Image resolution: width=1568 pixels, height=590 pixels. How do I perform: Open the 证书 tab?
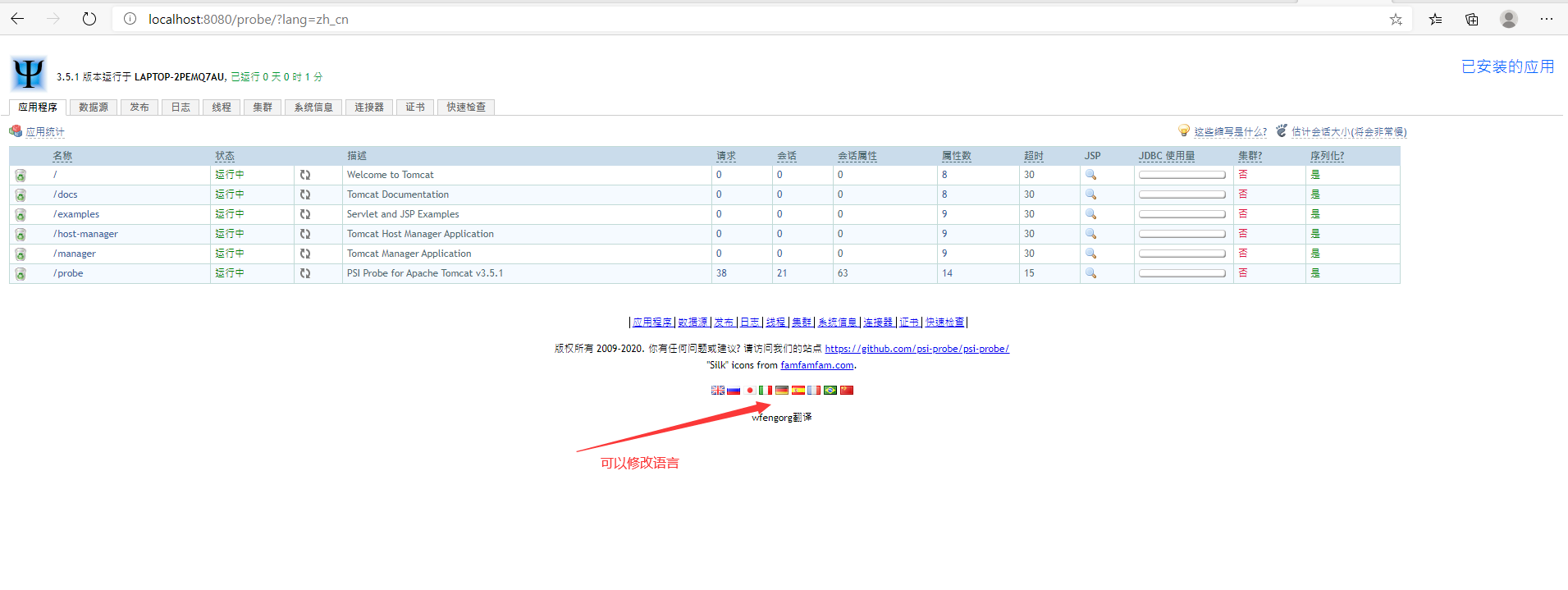click(415, 107)
